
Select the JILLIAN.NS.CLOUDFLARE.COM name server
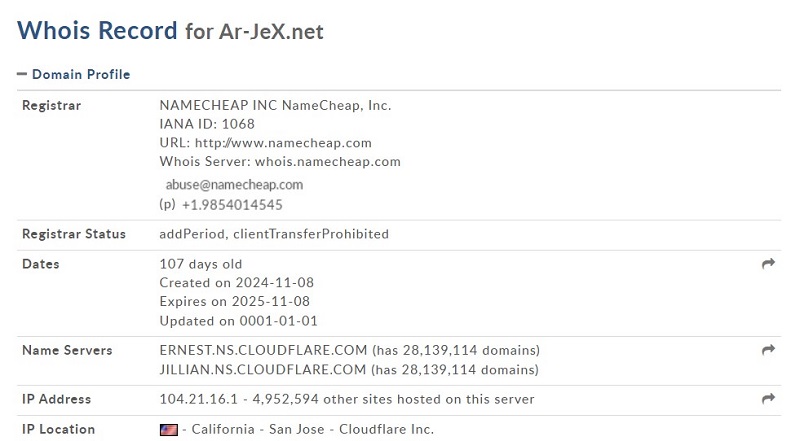point(263,370)
